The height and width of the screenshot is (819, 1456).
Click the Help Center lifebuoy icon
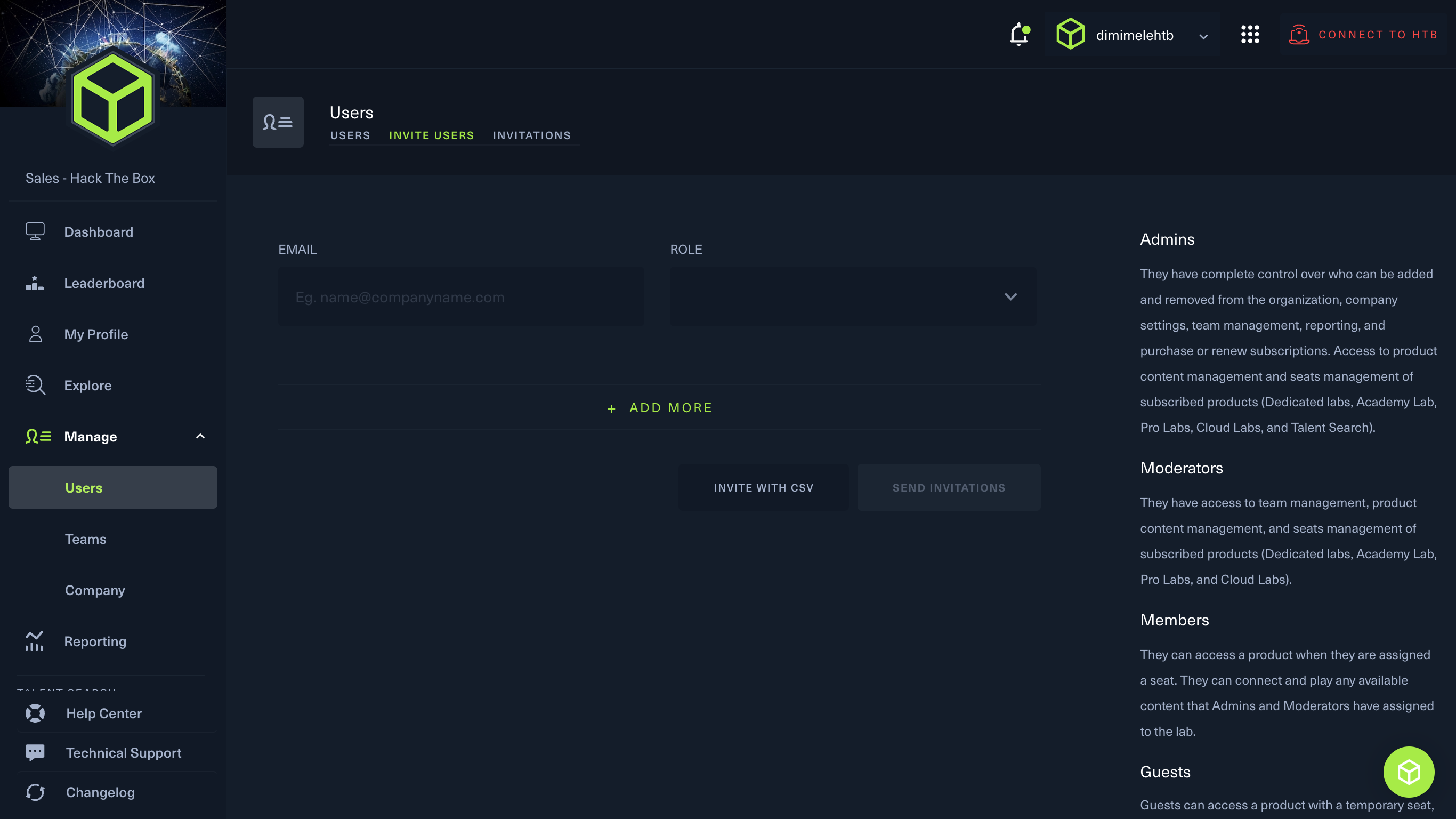click(35, 713)
